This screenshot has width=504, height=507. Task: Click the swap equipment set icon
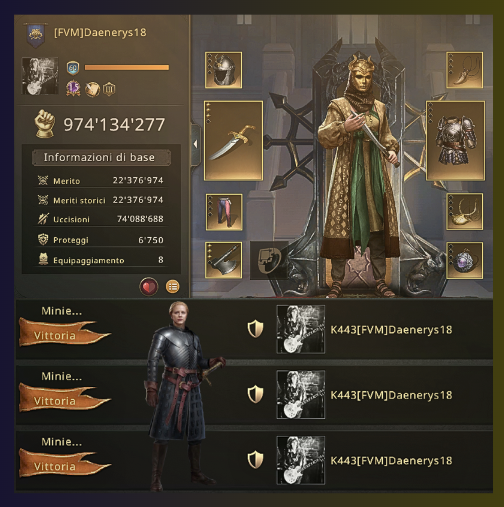tap(269, 260)
